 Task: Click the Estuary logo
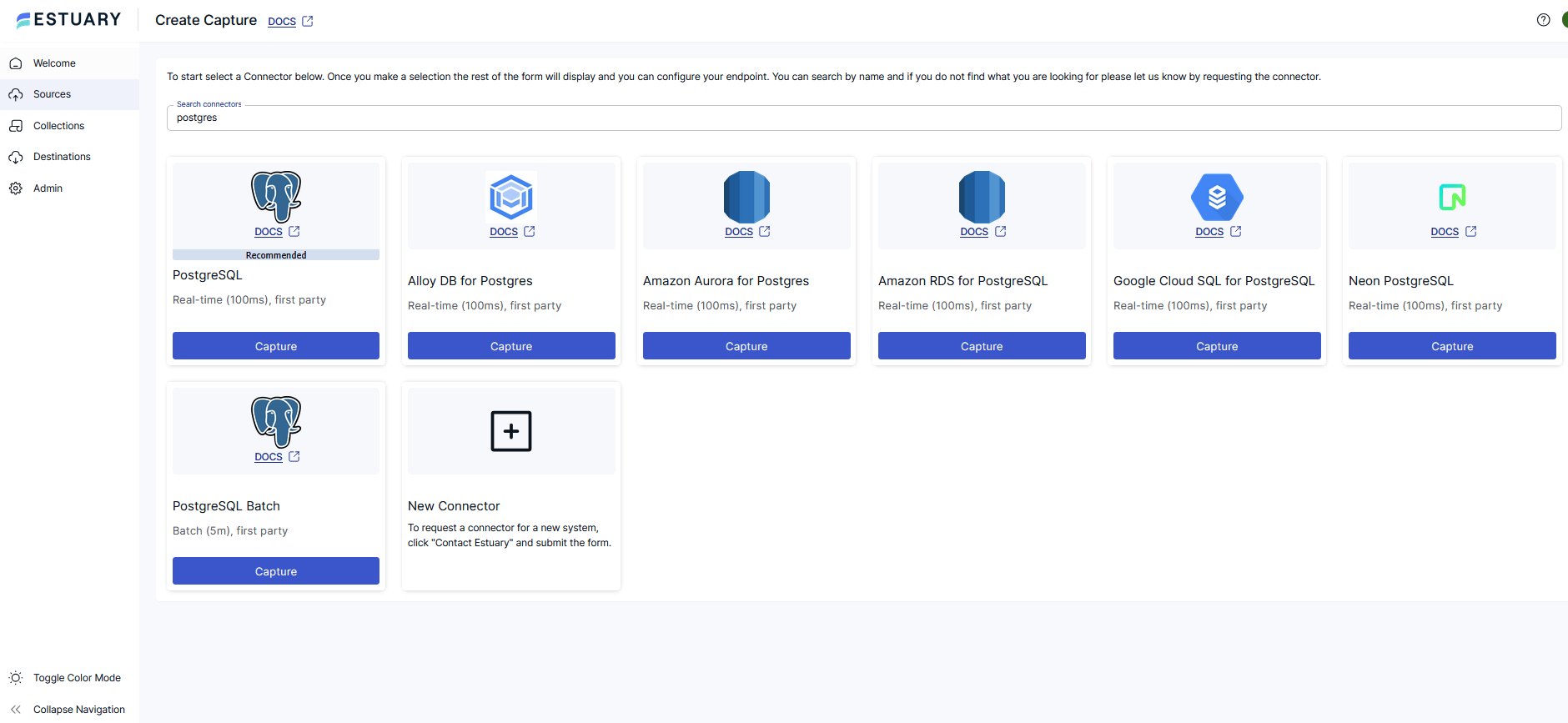pyautogui.click(x=69, y=20)
